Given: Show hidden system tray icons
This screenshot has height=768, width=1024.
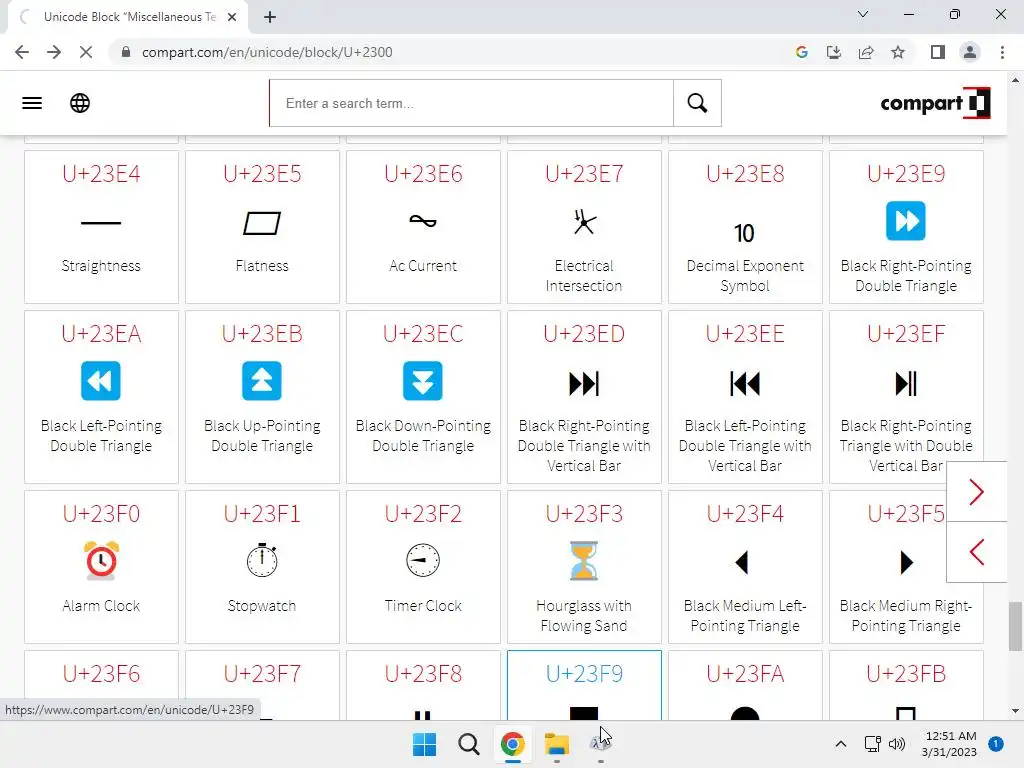Looking at the screenshot, I should [x=841, y=744].
